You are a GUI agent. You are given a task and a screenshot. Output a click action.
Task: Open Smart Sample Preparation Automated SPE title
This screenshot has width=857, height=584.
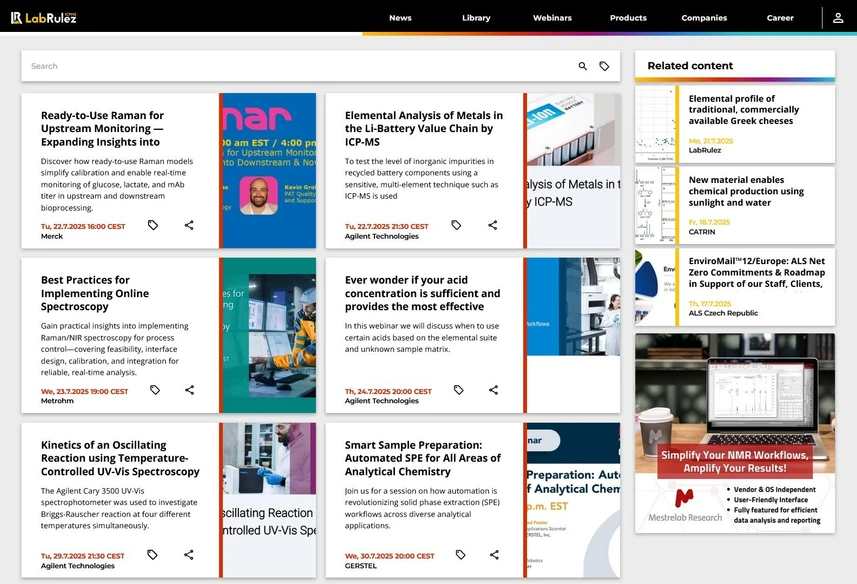coord(422,458)
